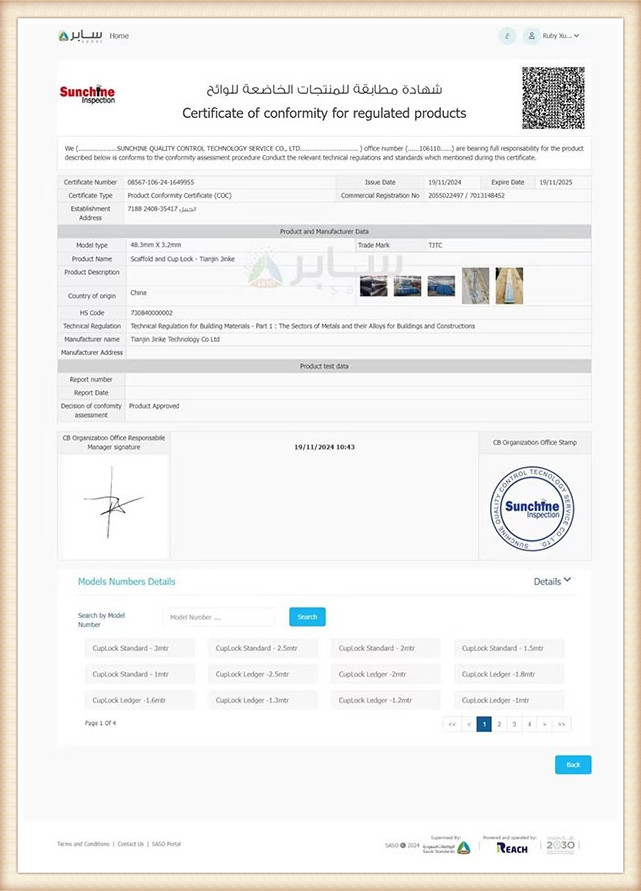Image resolution: width=641 pixels, height=891 pixels.
Task: Go to first page with << button
Action: point(452,725)
